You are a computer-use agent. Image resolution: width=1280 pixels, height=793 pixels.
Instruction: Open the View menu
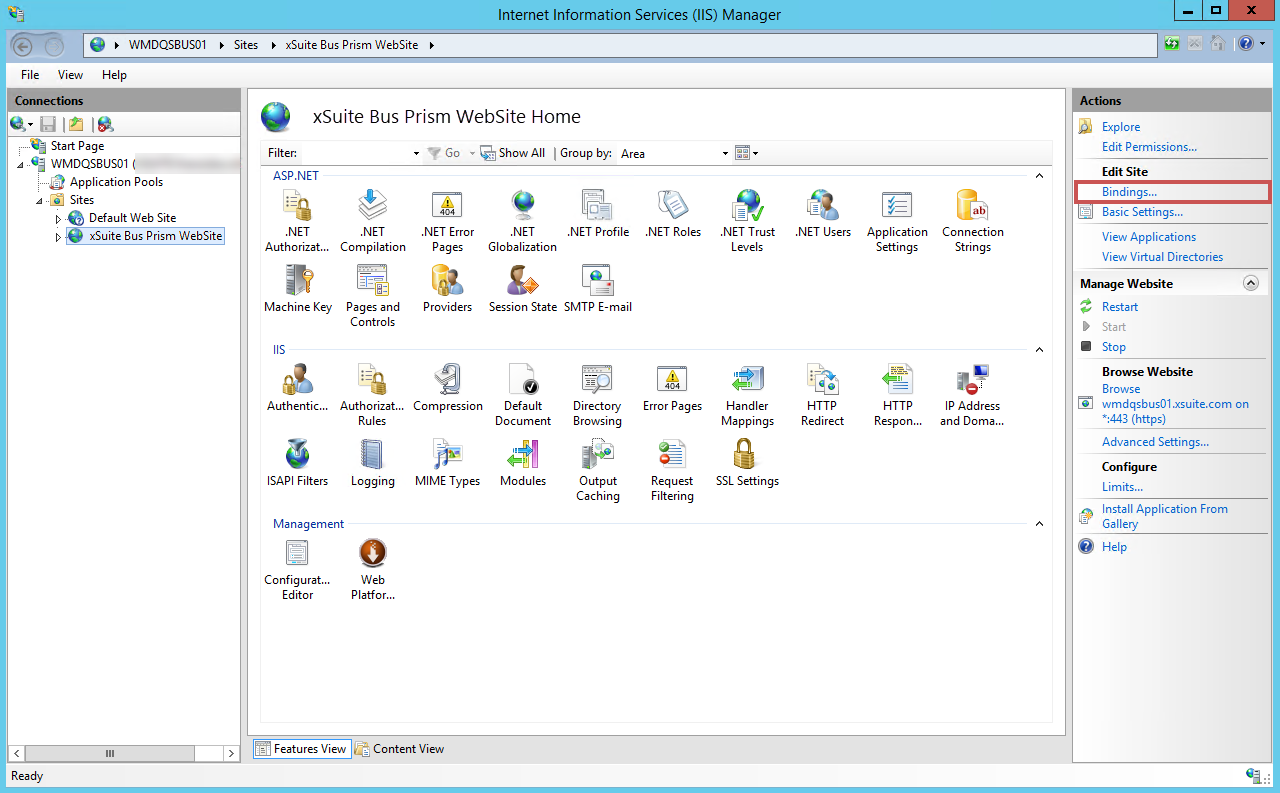69,74
